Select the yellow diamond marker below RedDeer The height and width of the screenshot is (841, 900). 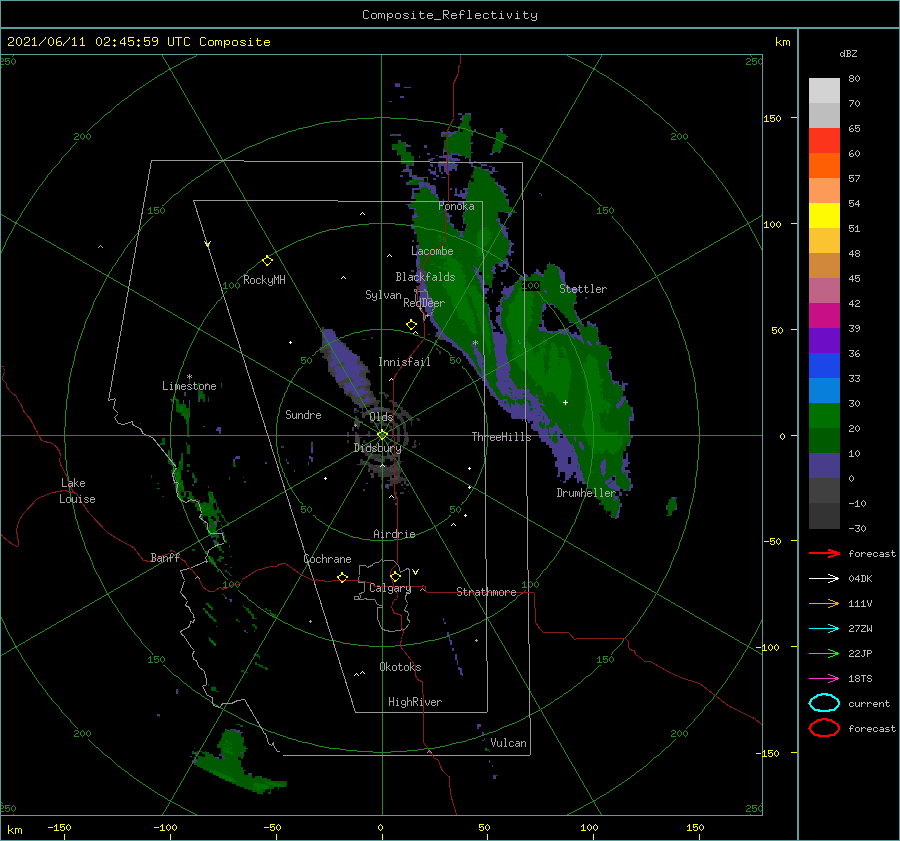pos(411,325)
